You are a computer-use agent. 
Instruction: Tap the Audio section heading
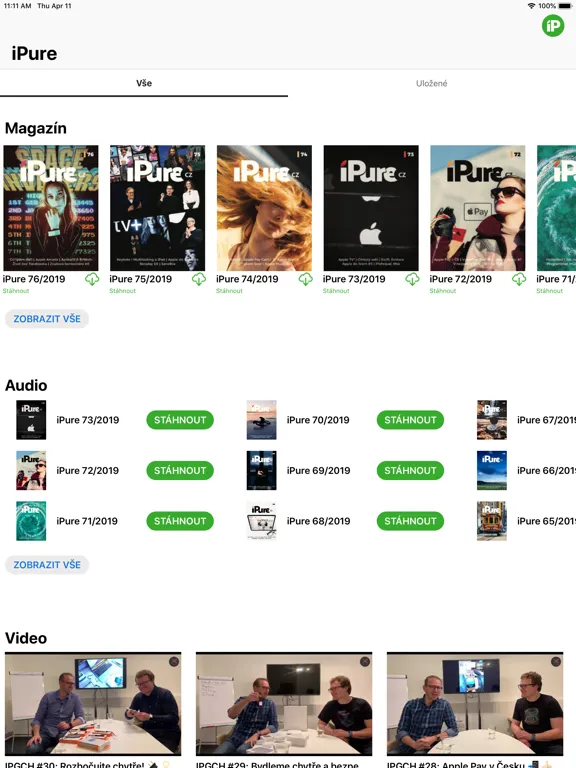coord(26,385)
